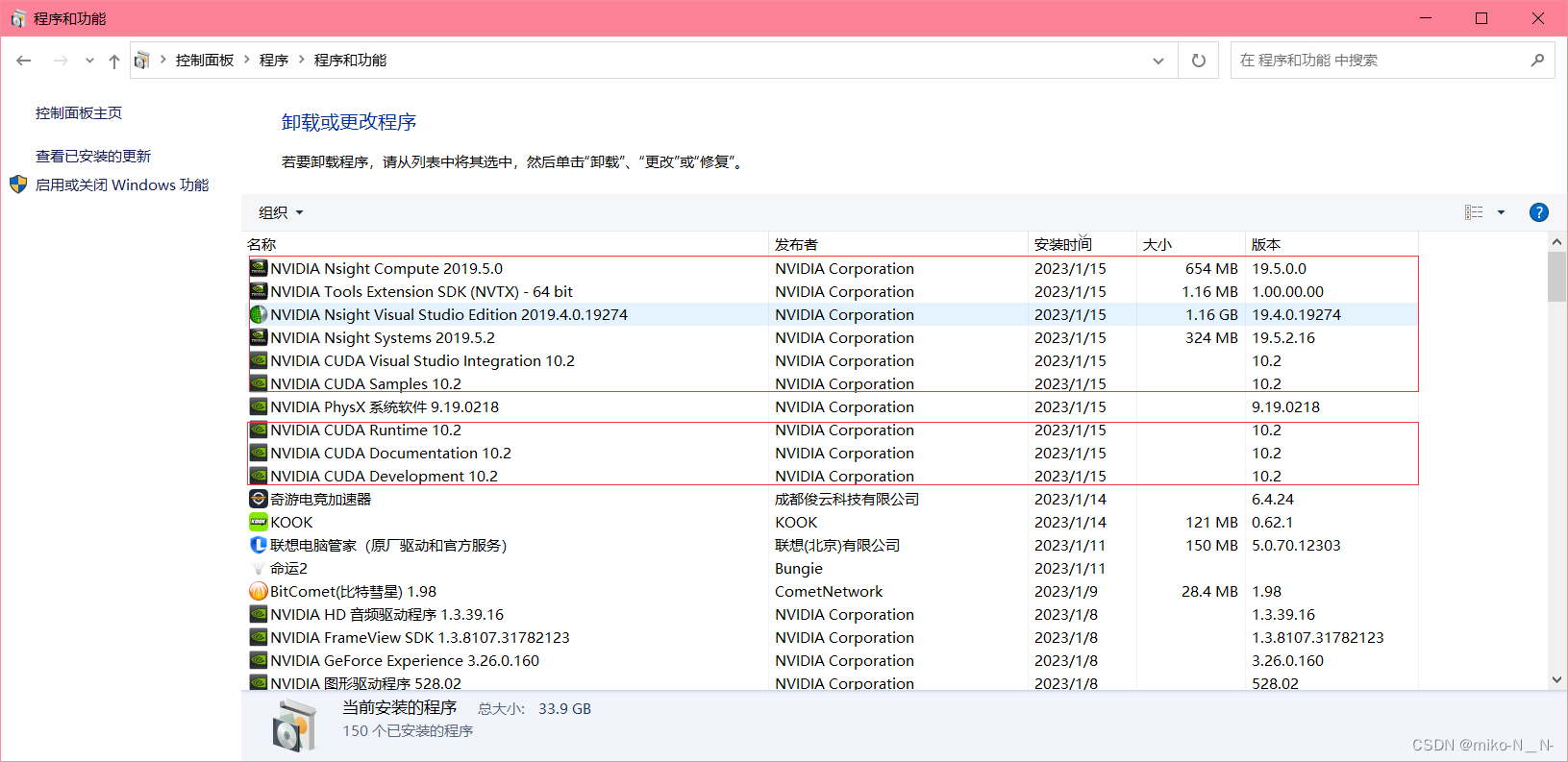This screenshot has height=762, width=1568.
Task: Go up one level with the up arrow
Action: tap(114, 61)
